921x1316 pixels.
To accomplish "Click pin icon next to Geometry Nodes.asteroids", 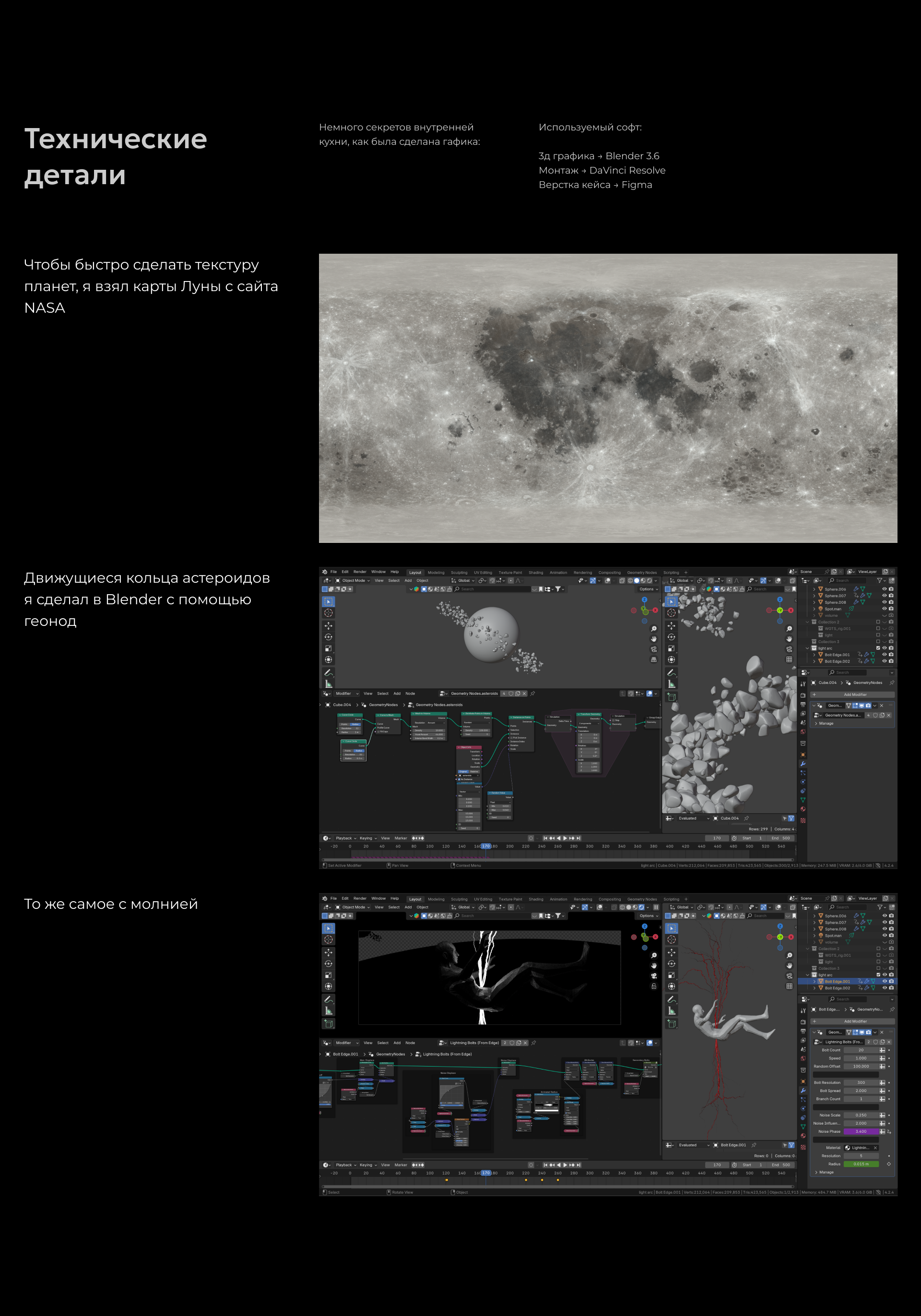I will (x=532, y=693).
